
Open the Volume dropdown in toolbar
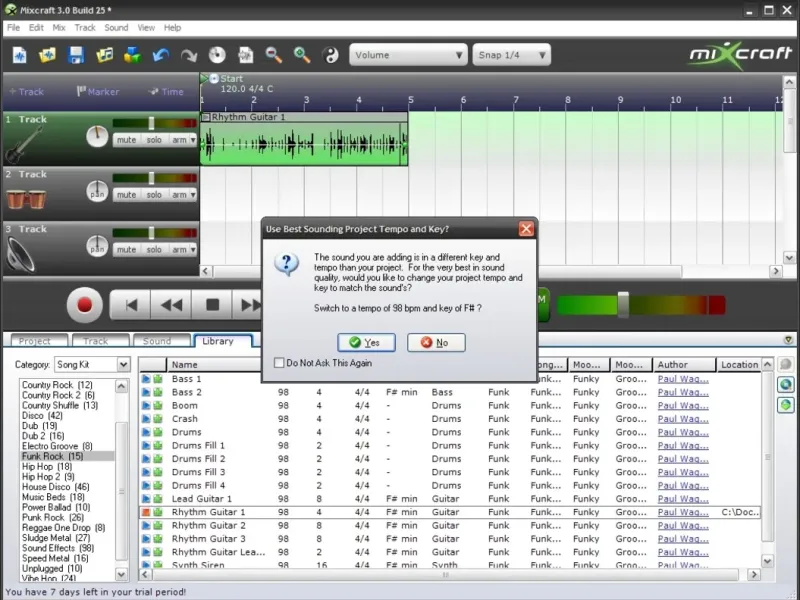407,55
